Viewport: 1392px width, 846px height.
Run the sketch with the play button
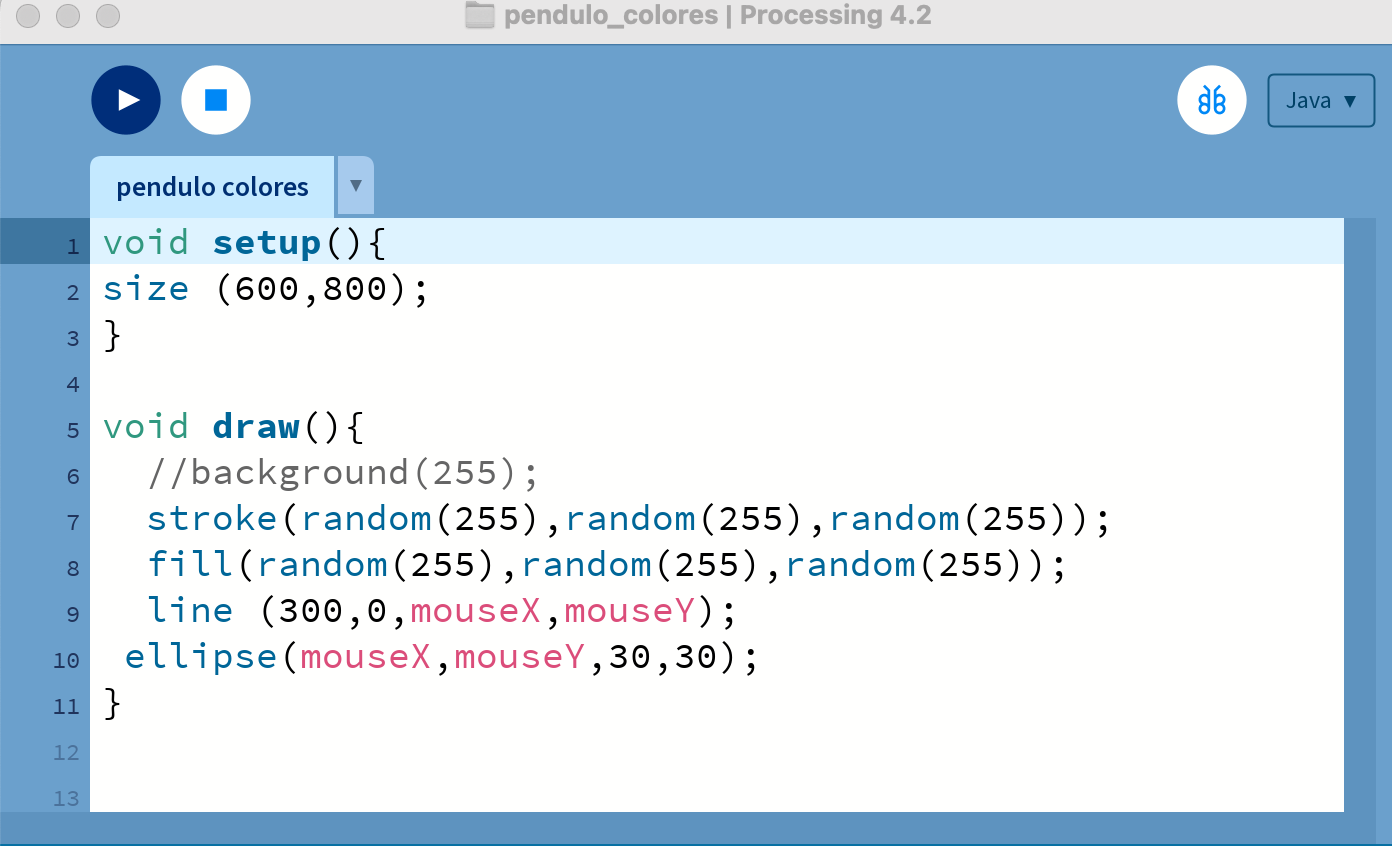[126, 100]
